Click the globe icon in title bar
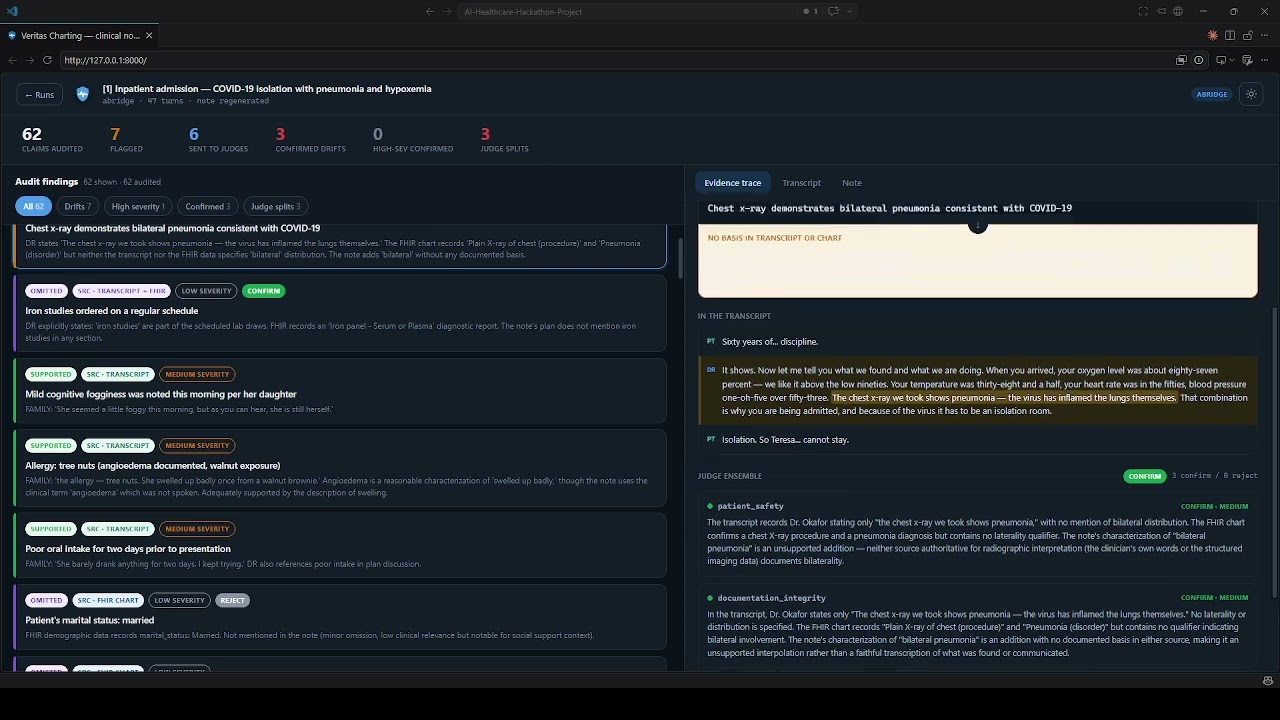This screenshot has height=720, width=1280. click(x=1177, y=11)
